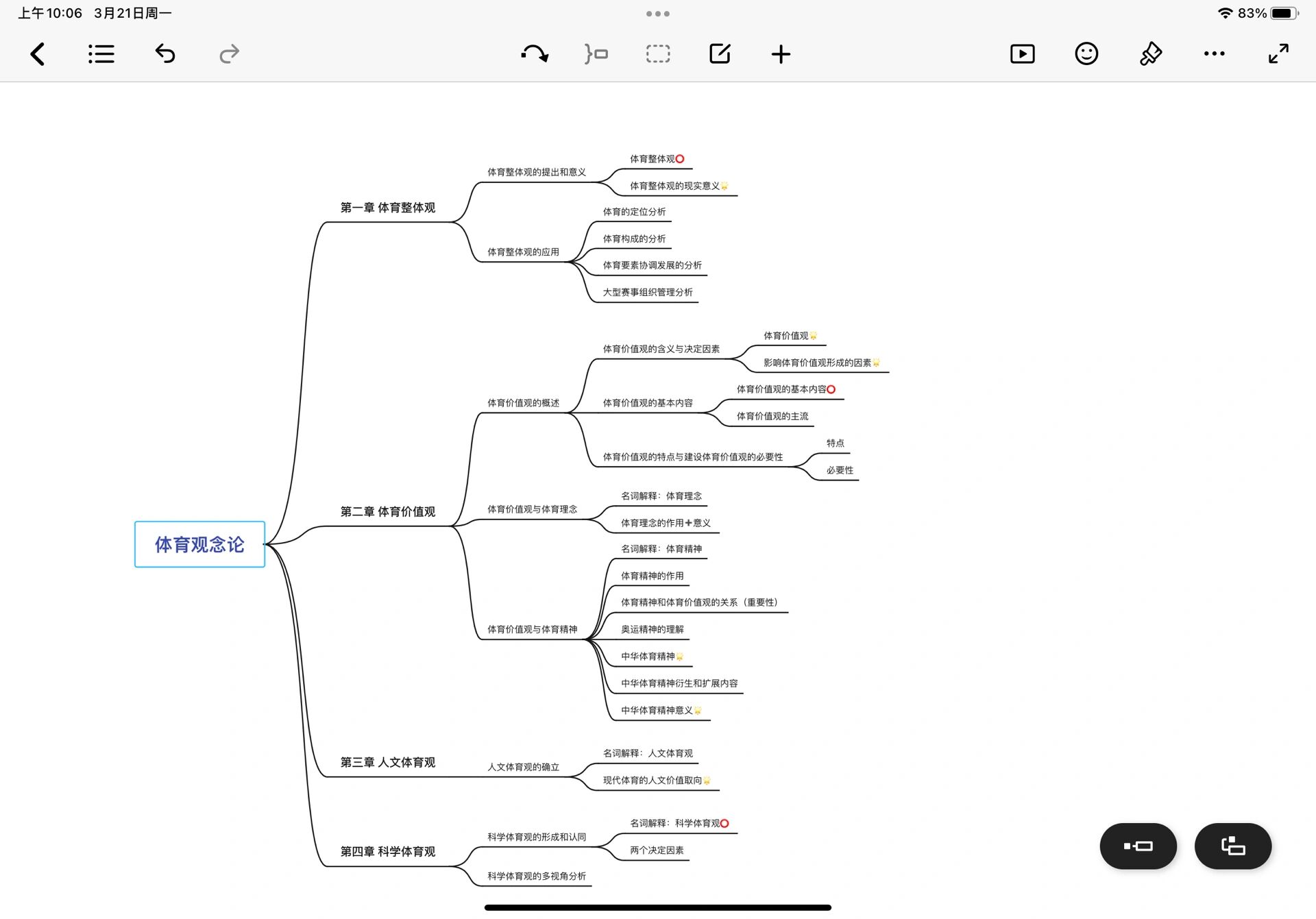Add a summary bracket
Viewport: 1316px width, 919px height.
(596, 53)
